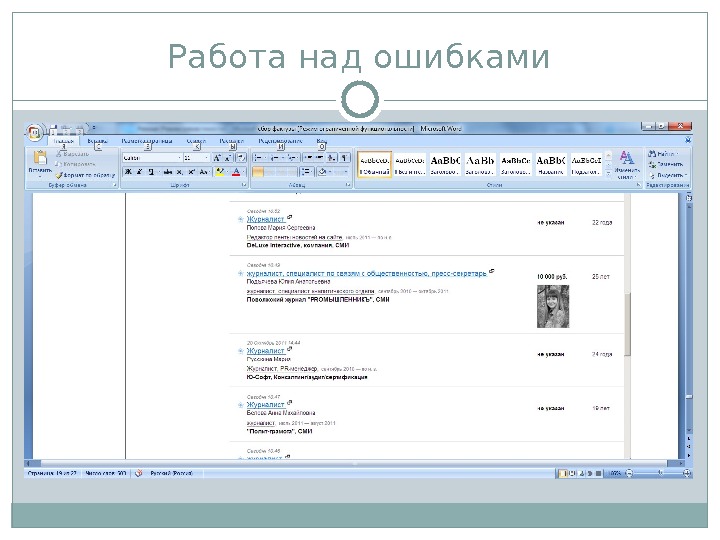
Task: Activate Format Painter (Формат по образцу)
Action: coord(85,175)
